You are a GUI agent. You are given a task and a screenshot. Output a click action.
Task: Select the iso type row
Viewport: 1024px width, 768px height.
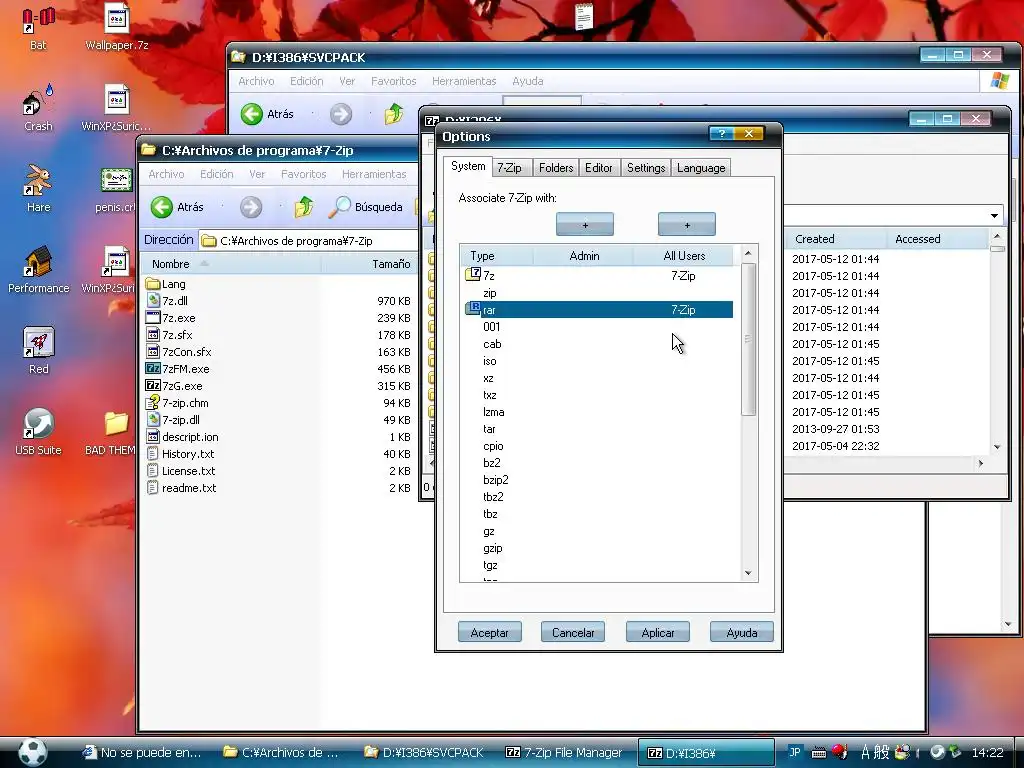[598, 360]
